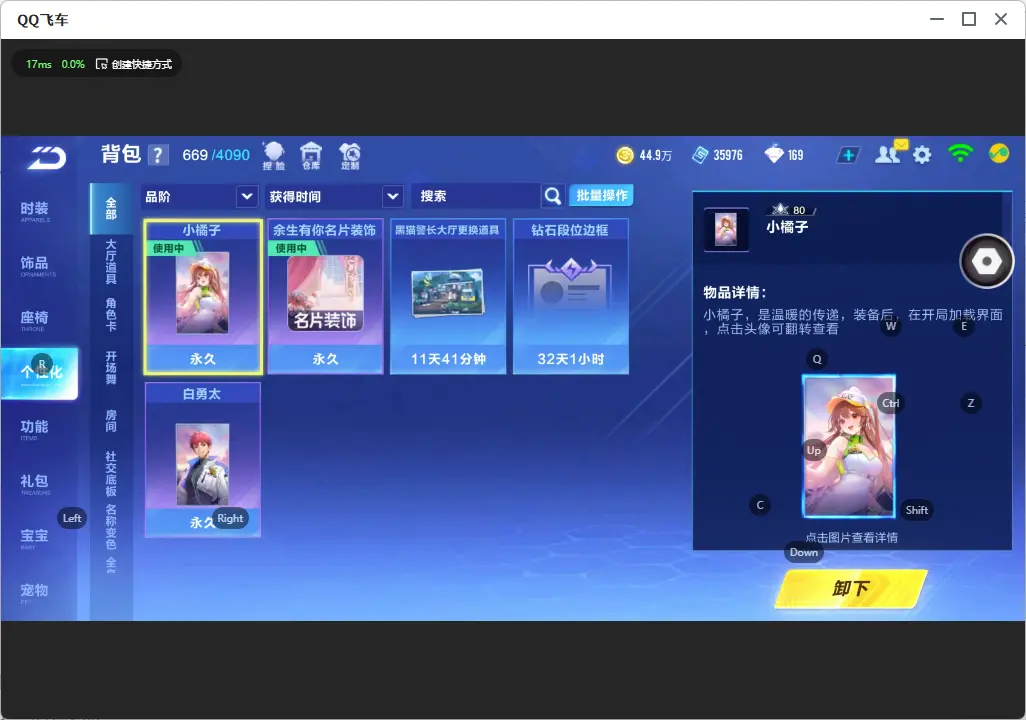Image resolution: width=1026 pixels, height=720 pixels.
Task: Select the 时装 category
Action: point(35,211)
